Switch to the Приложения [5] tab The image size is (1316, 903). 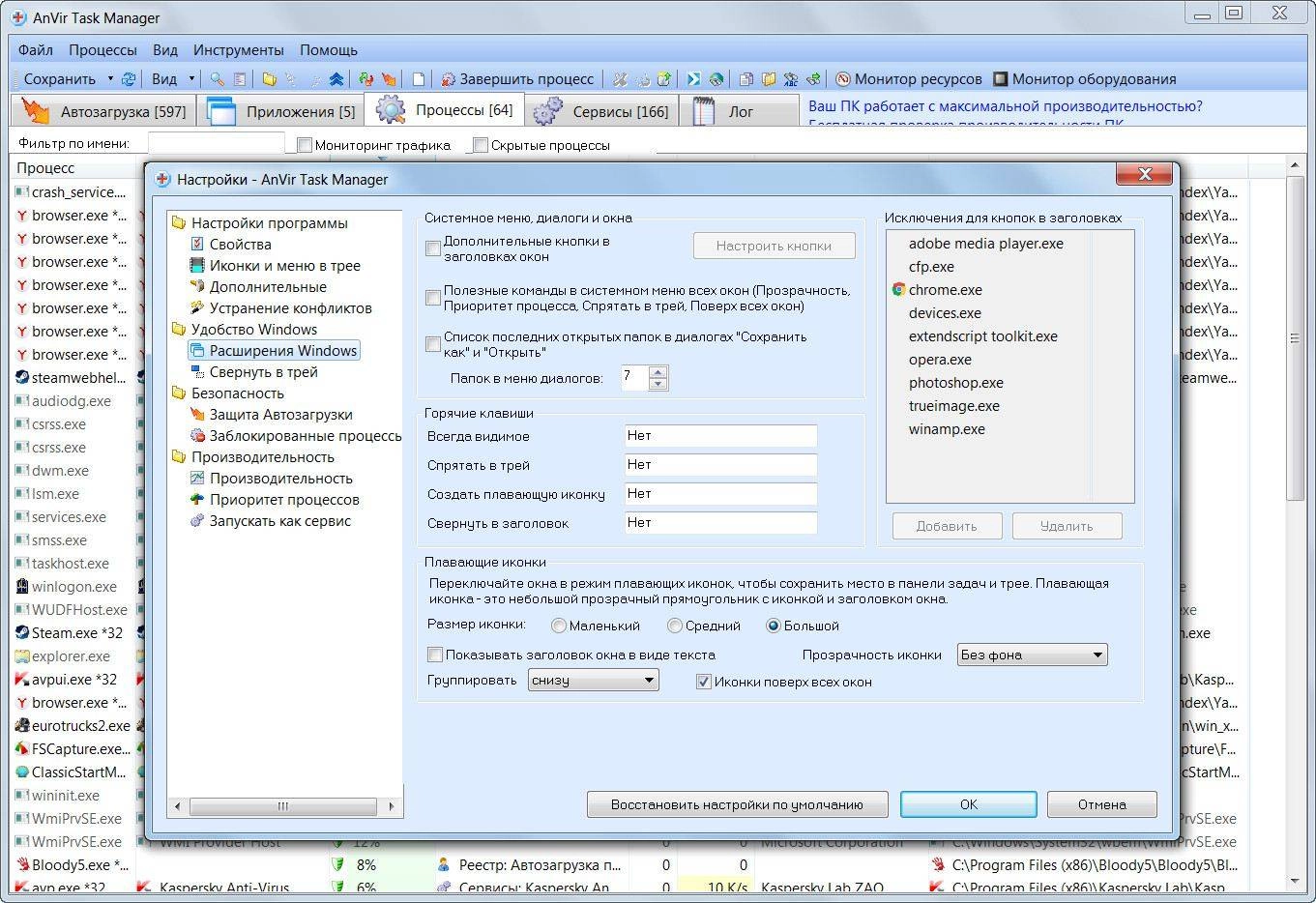[280, 111]
